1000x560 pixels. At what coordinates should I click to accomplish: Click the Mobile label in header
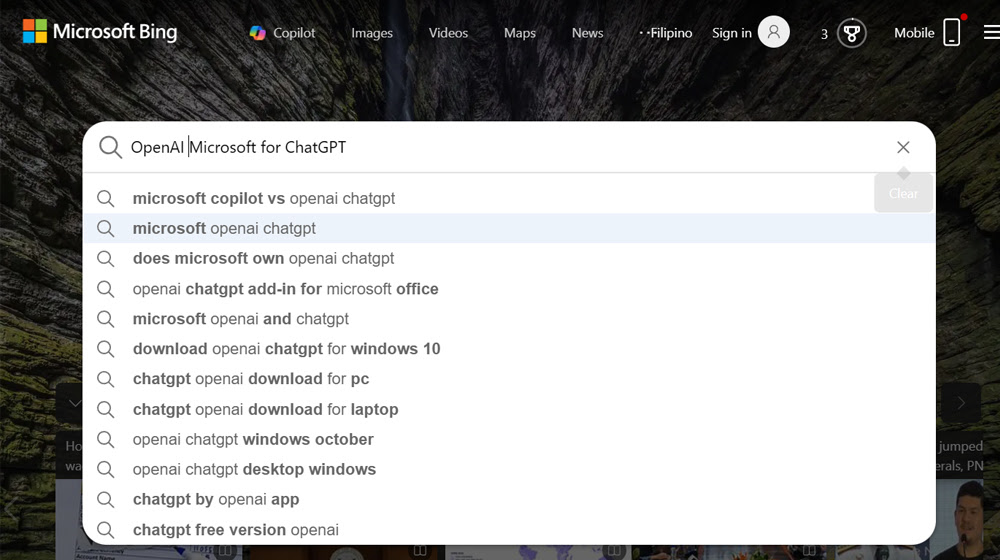pyautogui.click(x=914, y=33)
